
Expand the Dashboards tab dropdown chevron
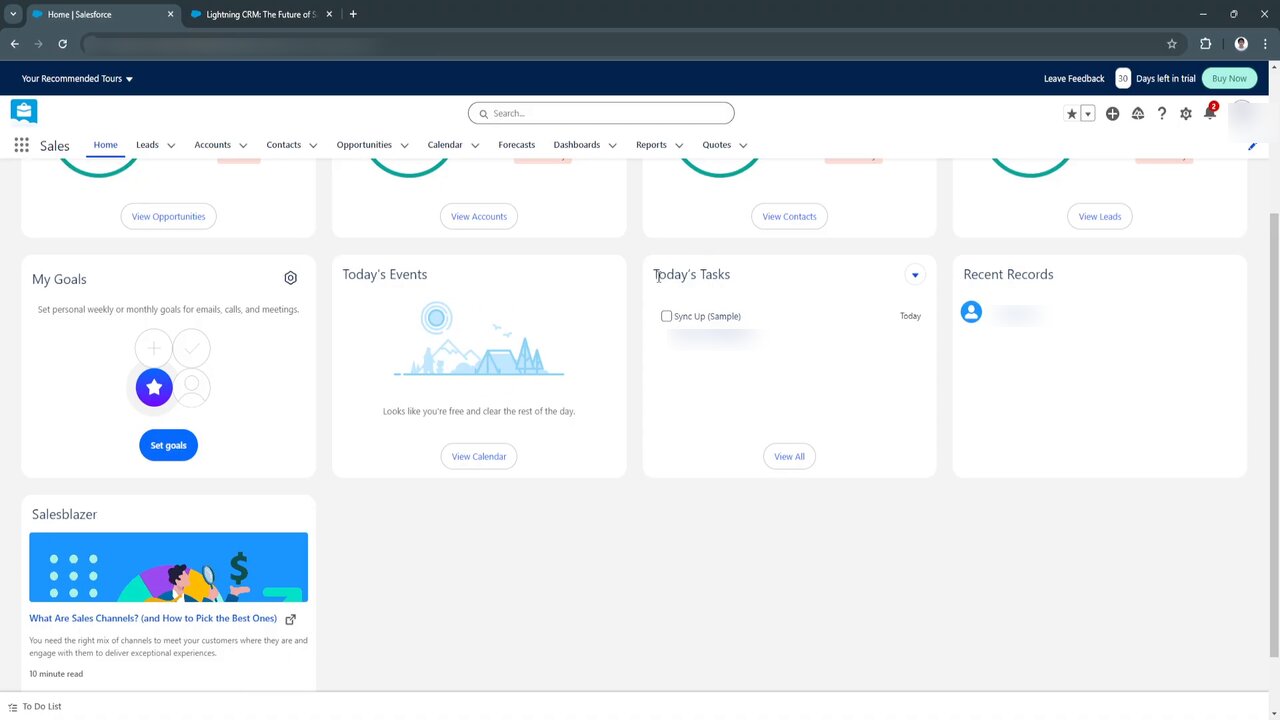pos(612,146)
